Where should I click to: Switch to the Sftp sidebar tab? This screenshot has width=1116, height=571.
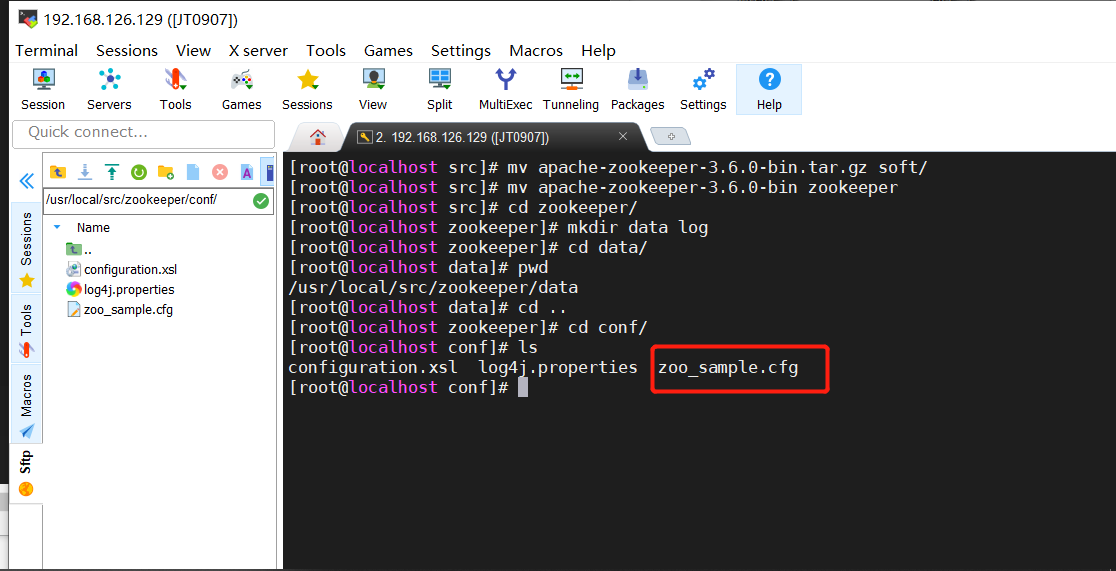(x=26, y=473)
